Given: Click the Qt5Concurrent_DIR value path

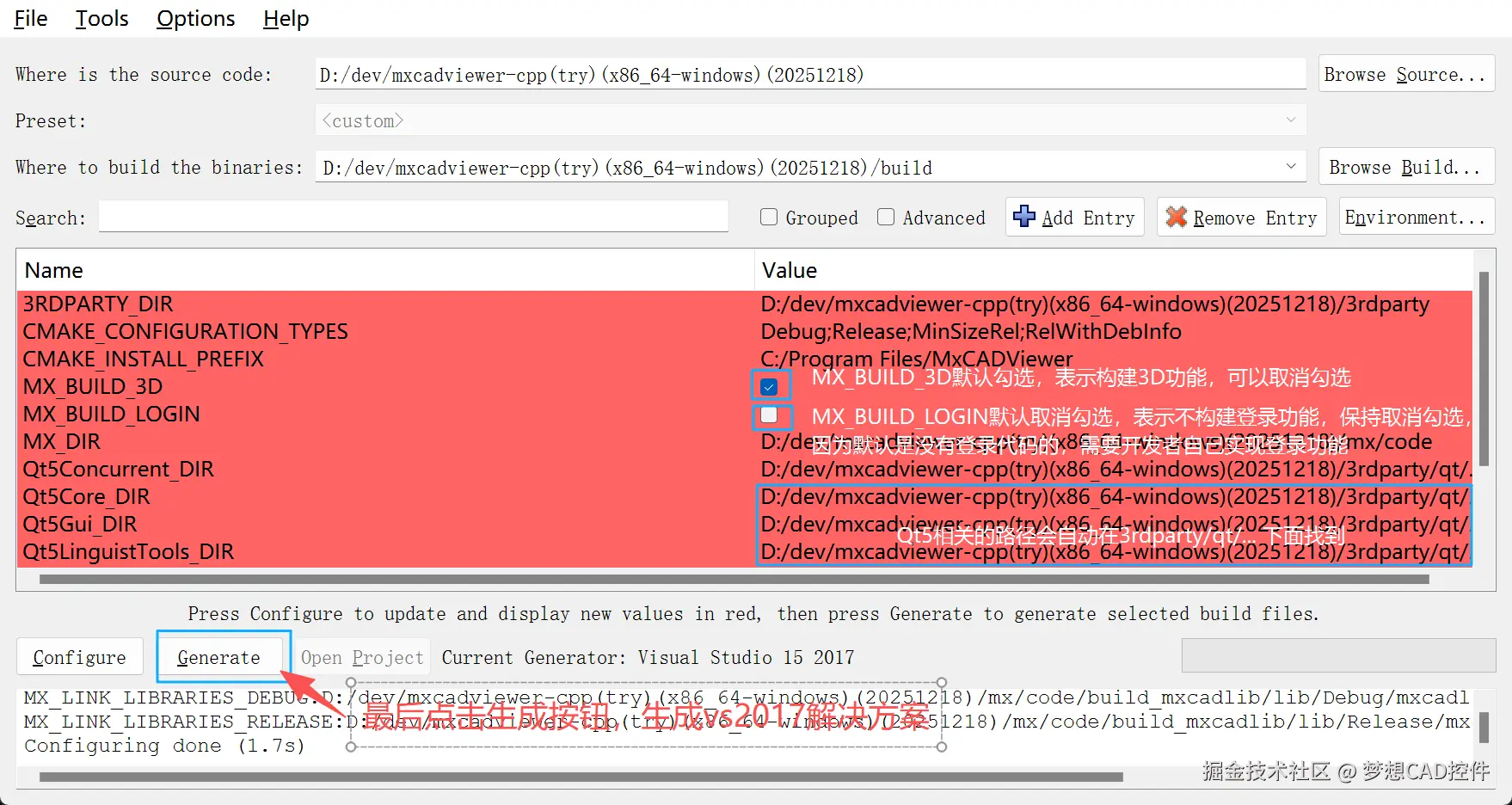Looking at the screenshot, I should tap(1116, 469).
